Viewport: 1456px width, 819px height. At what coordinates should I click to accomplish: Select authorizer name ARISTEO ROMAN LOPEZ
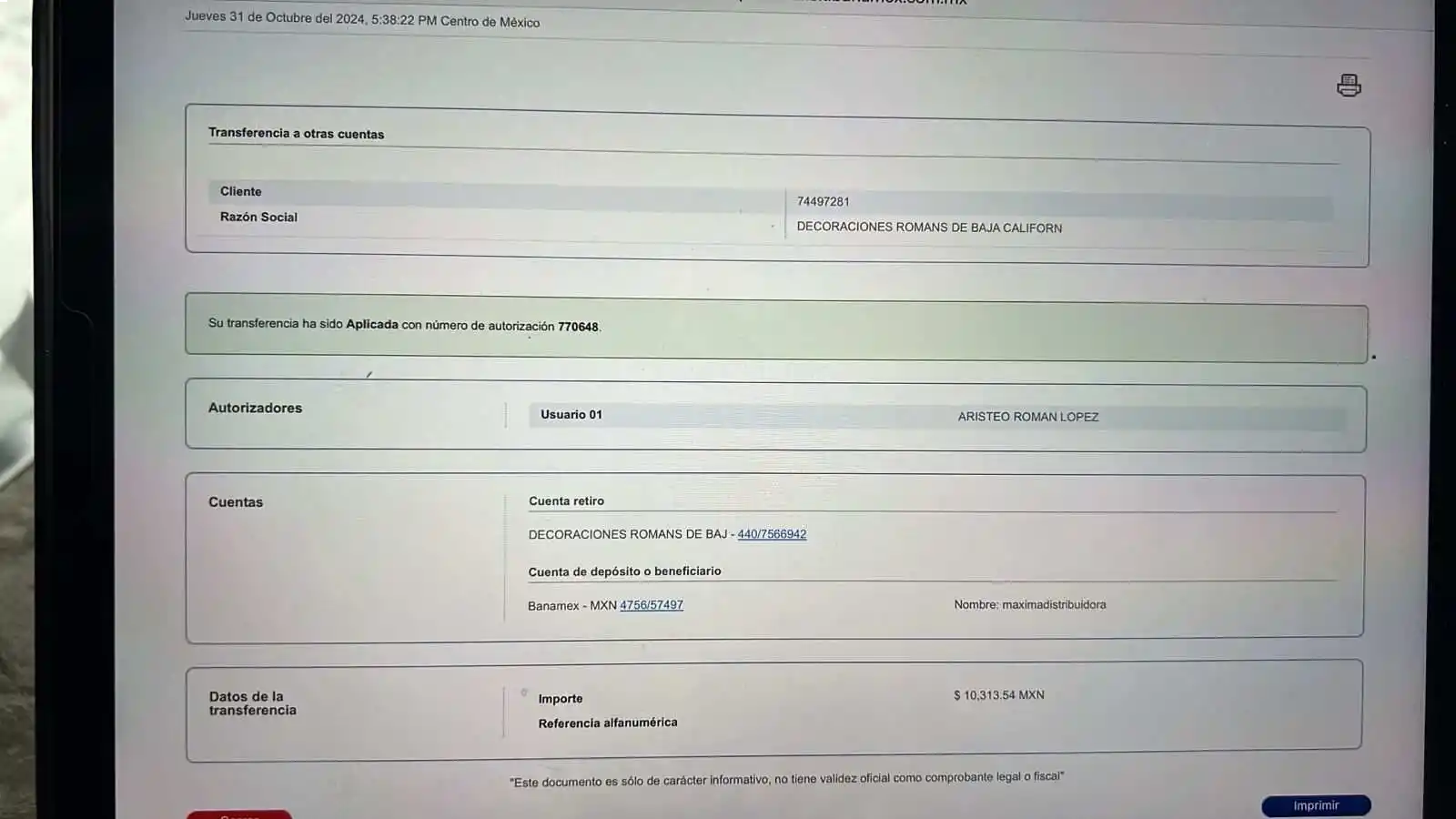(1027, 417)
